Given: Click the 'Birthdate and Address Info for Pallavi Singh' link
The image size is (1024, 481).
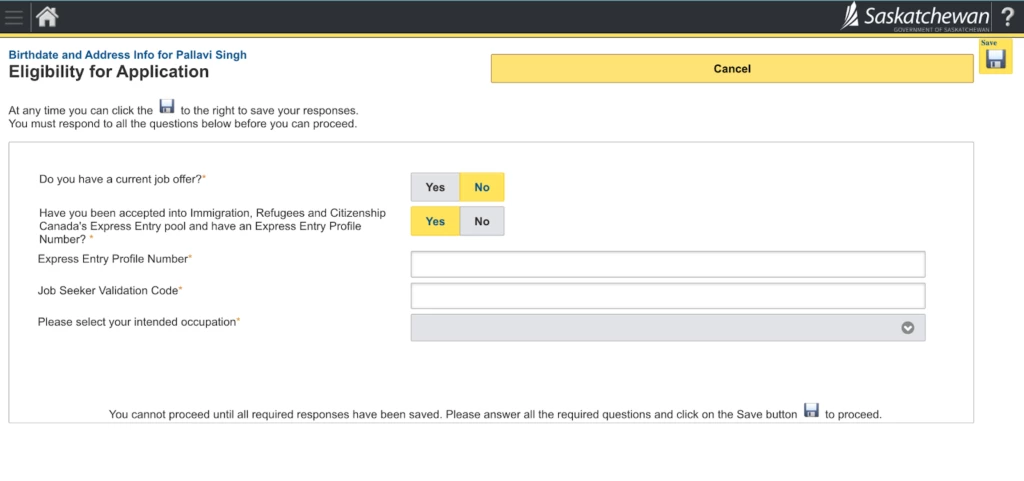Looking at the screenshot, I should pos(127,55).
